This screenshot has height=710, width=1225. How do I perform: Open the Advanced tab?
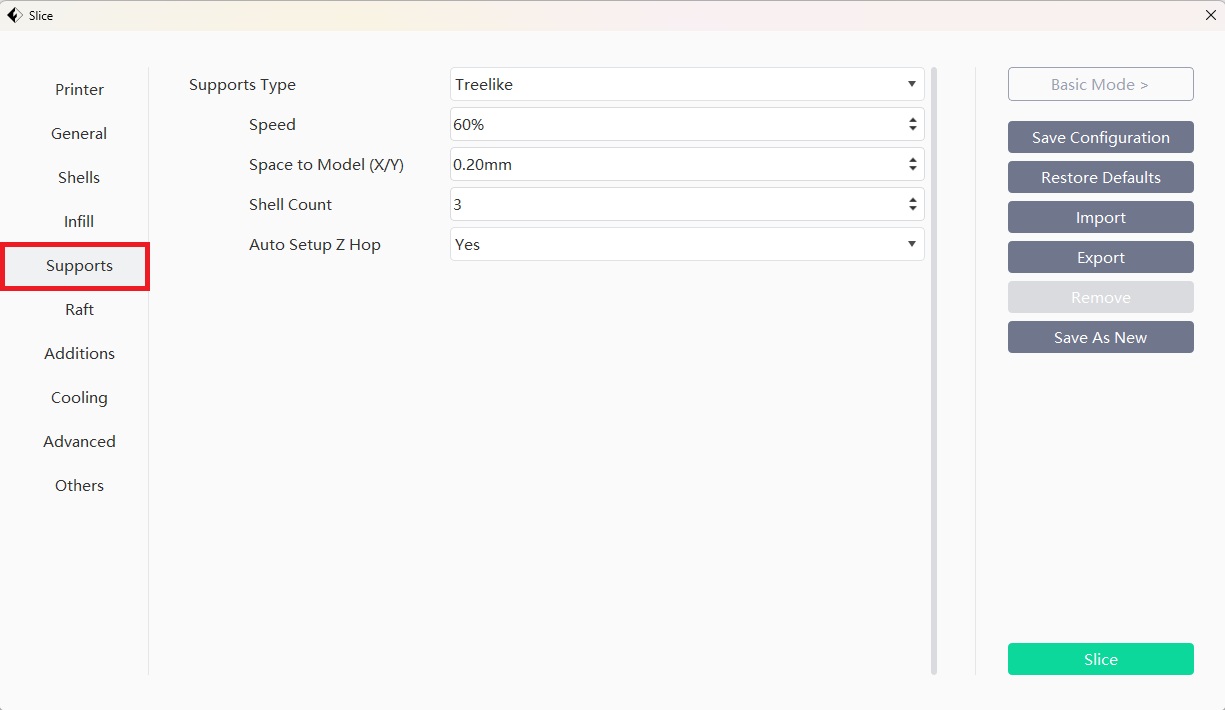coord(79,442)
